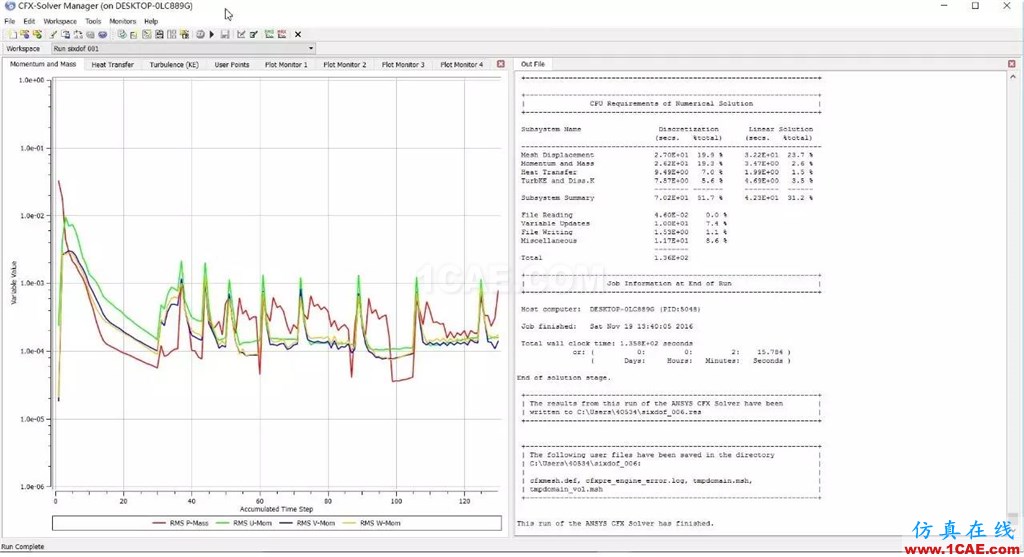Switch to the Momentum and Mass tab
Image resolution: width=1024 pixels, height=557 pixels.
pyautogui.click(x=43, y=64)
